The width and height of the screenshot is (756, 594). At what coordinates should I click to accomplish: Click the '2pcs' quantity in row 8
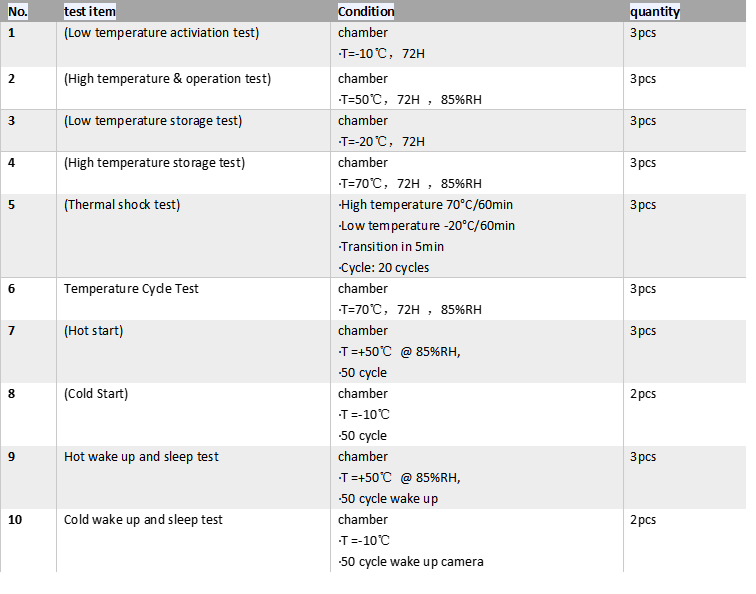pos(643,394)
